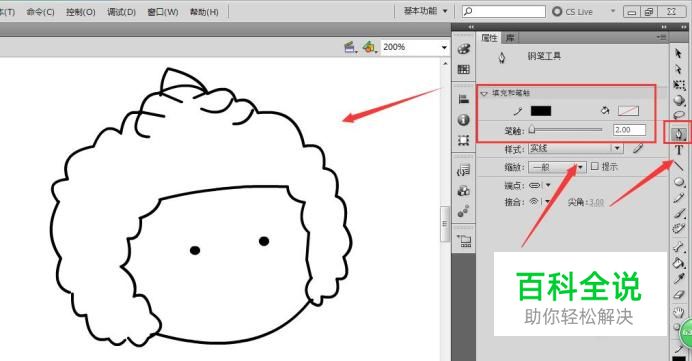This screenshot has height=361, width=692.
Task: Open the 控制(O) menu
Action: (x=80, y=12)
